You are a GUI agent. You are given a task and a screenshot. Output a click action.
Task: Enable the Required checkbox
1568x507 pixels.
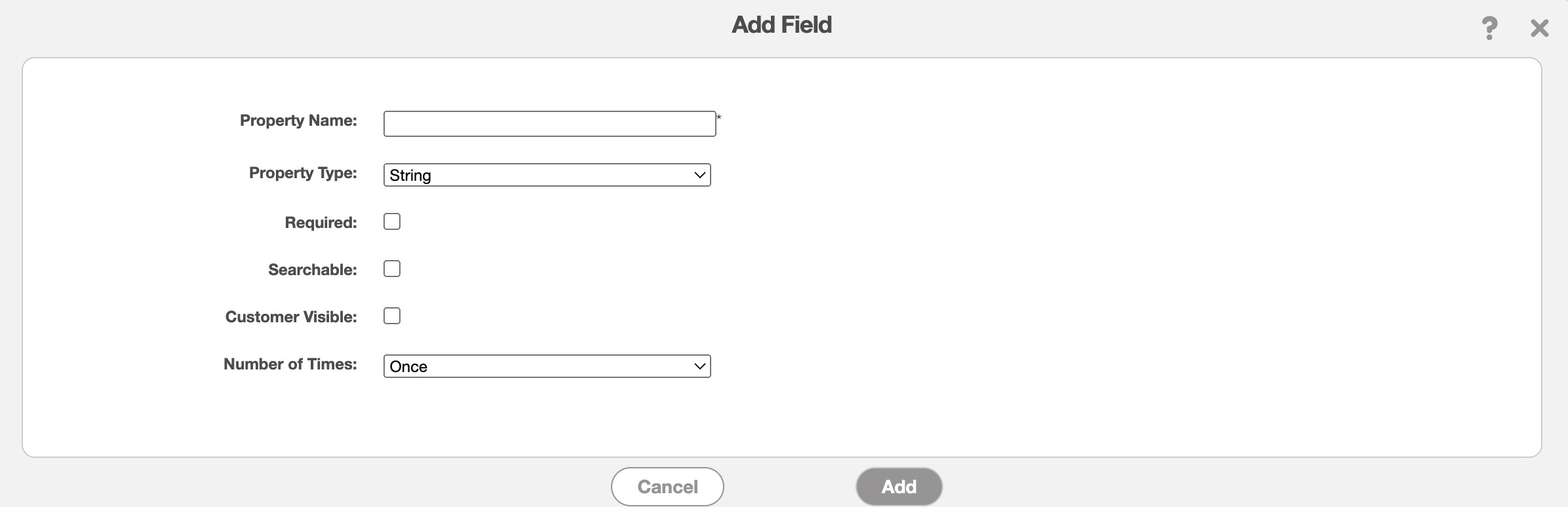click(392, 221)
